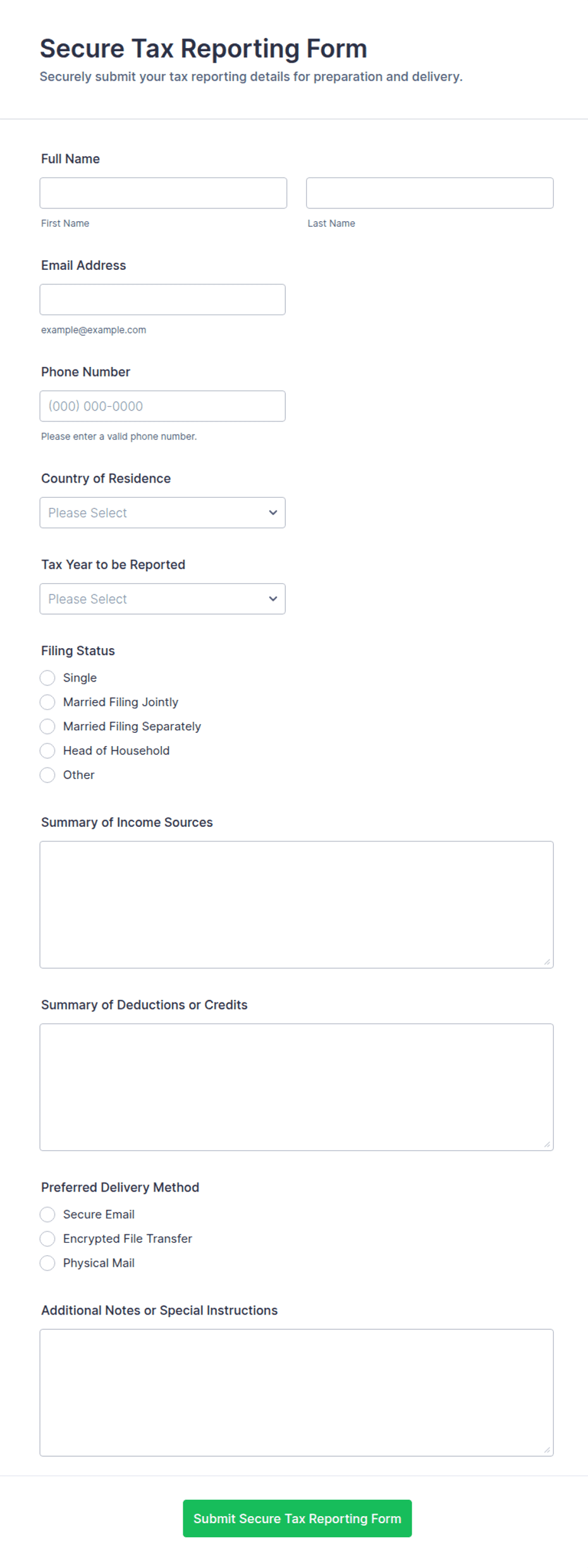This screenshot has width=588, height=1568.
Task: Click the Summary of Income Sources textarea
Action: point(297,905)
